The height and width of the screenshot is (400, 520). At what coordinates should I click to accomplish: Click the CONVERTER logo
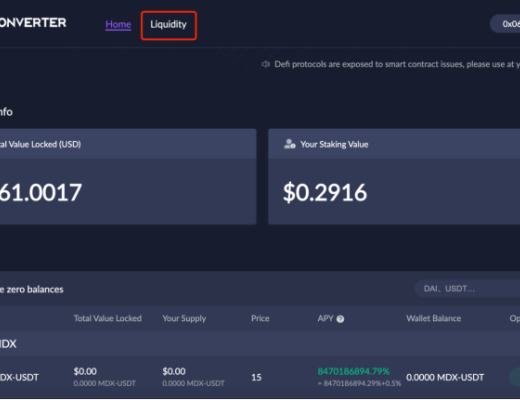click(33, 23)
